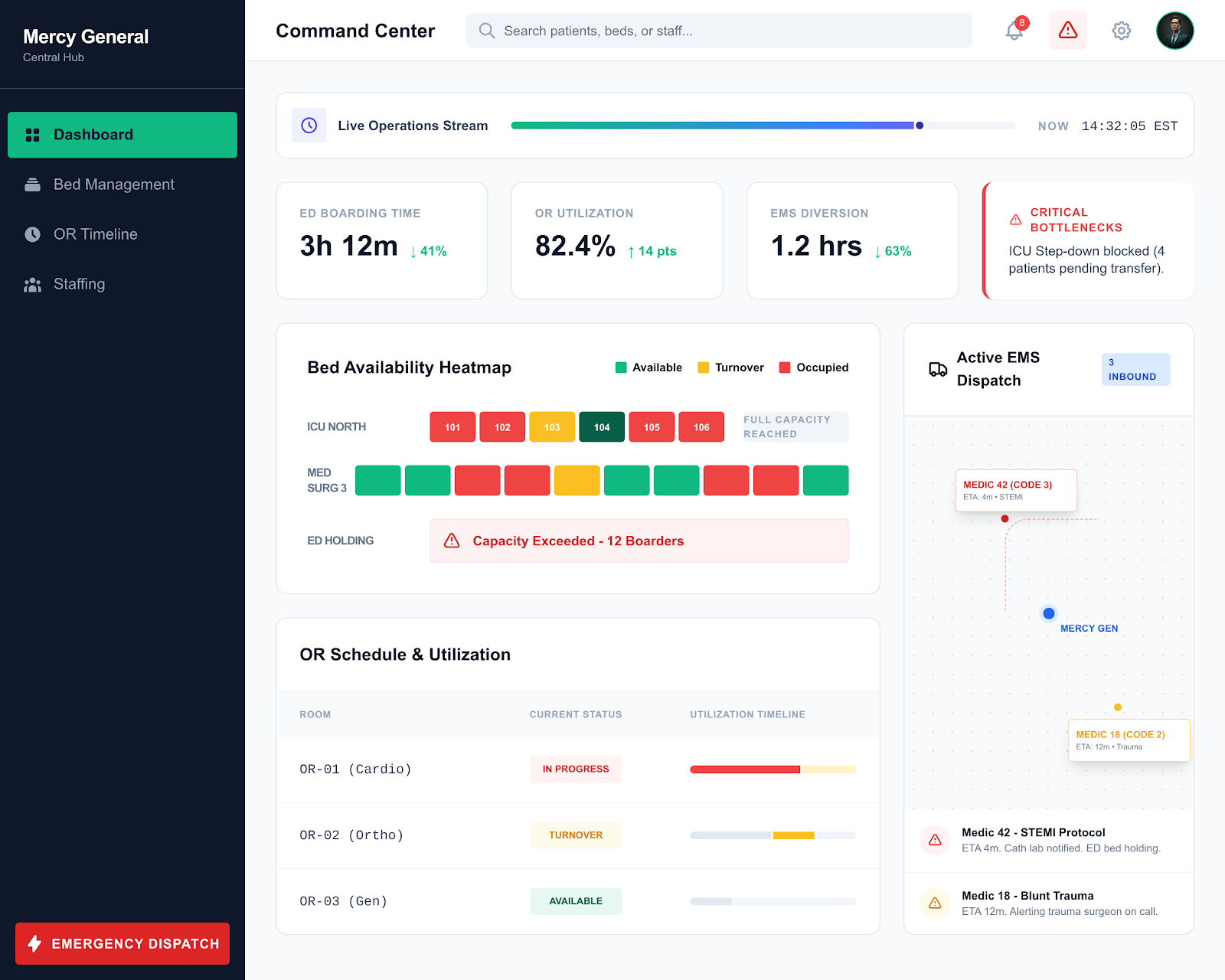Click the 3 Inbound badge
Screen dimensions: 1225x980
pyautogui.click(x=1135, y=369)
